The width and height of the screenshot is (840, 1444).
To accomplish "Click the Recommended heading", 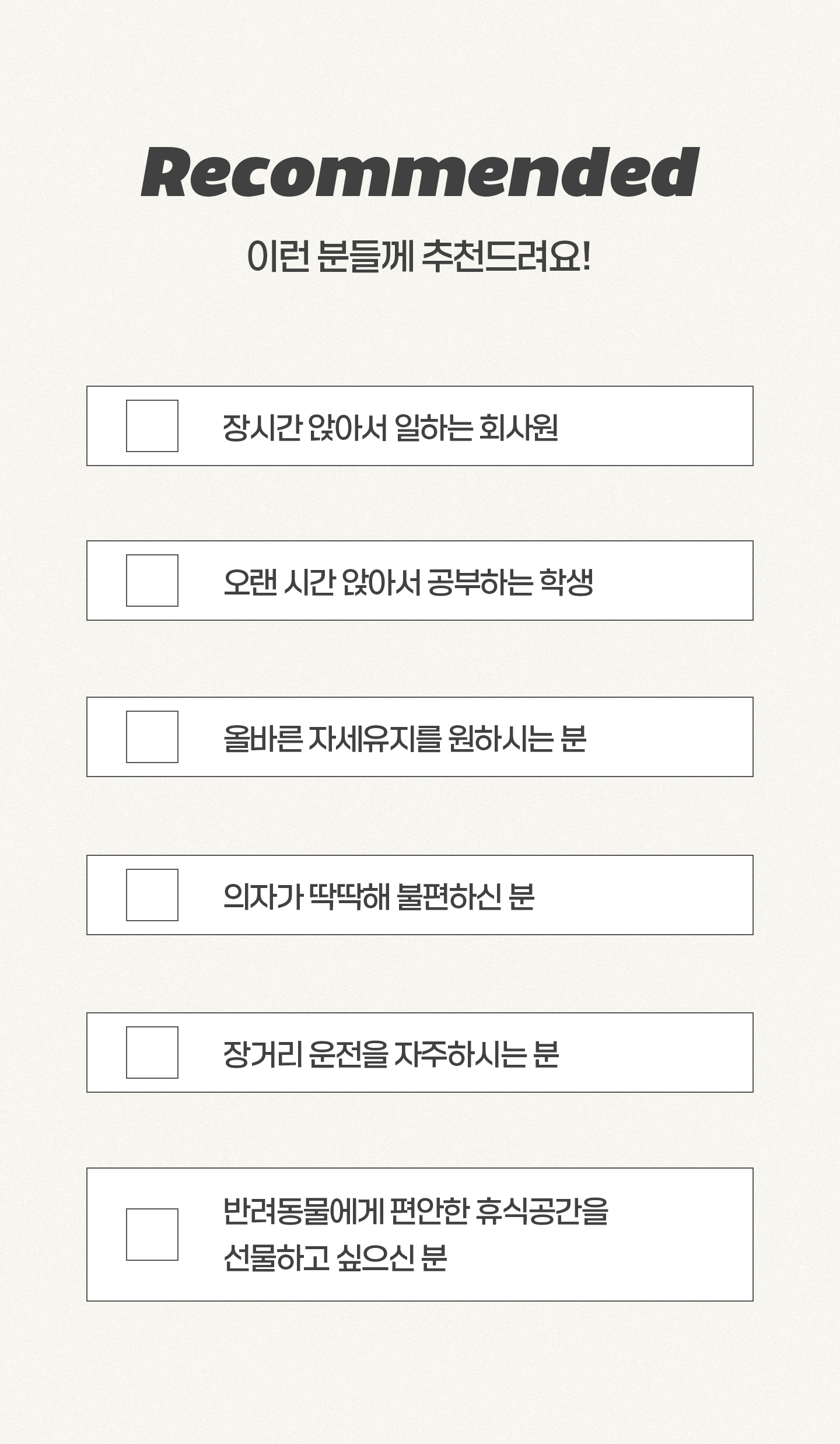I will (x=419, y=173).
